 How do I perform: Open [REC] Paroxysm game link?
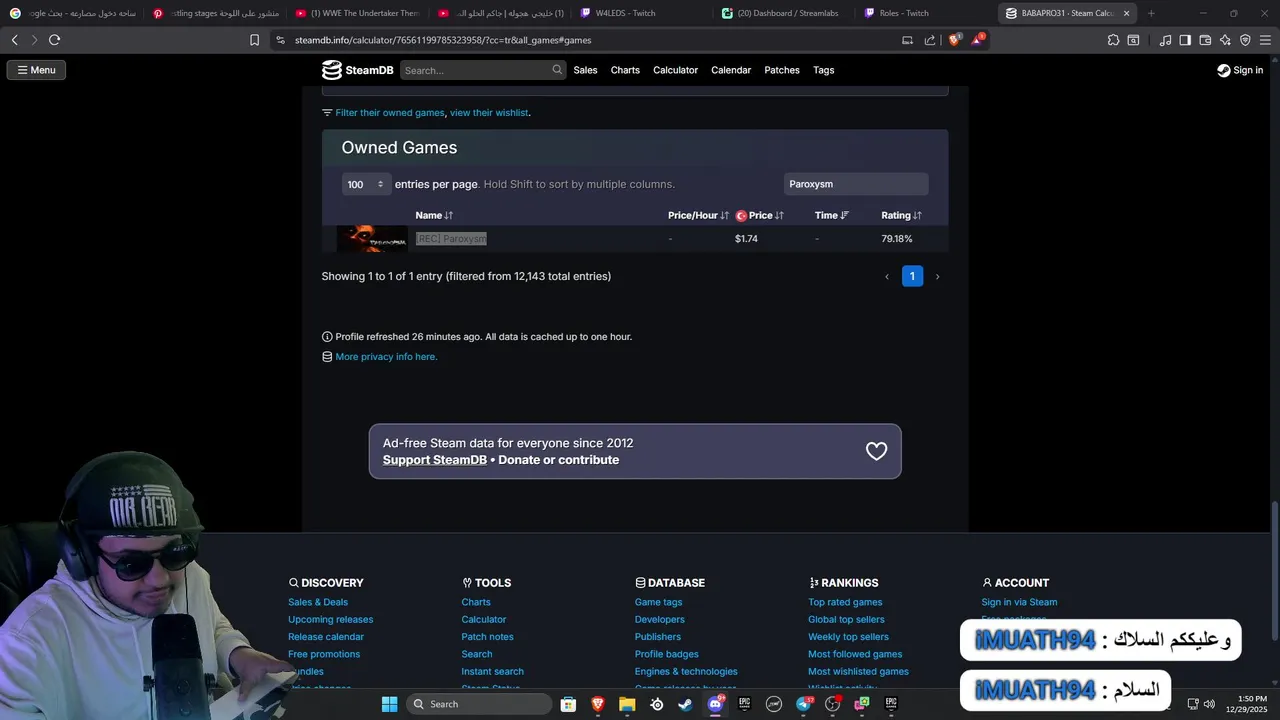(x=451, y=239)
